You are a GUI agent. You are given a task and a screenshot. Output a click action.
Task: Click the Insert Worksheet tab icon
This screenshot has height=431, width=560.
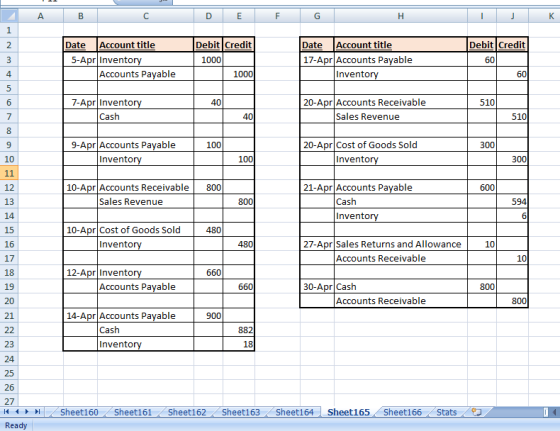point(476,412)
